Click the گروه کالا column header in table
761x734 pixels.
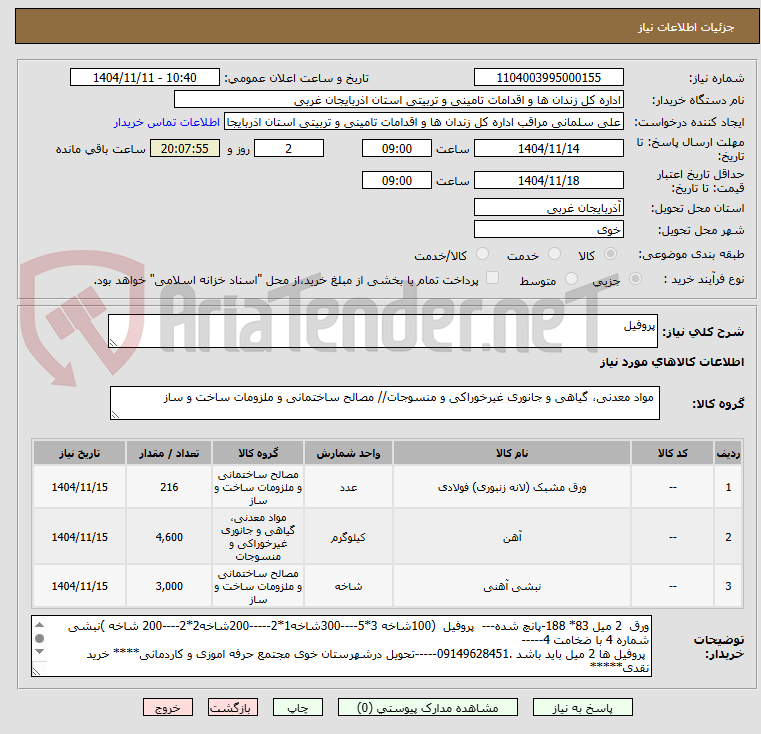pyautogui.click(x=258, y=453)
